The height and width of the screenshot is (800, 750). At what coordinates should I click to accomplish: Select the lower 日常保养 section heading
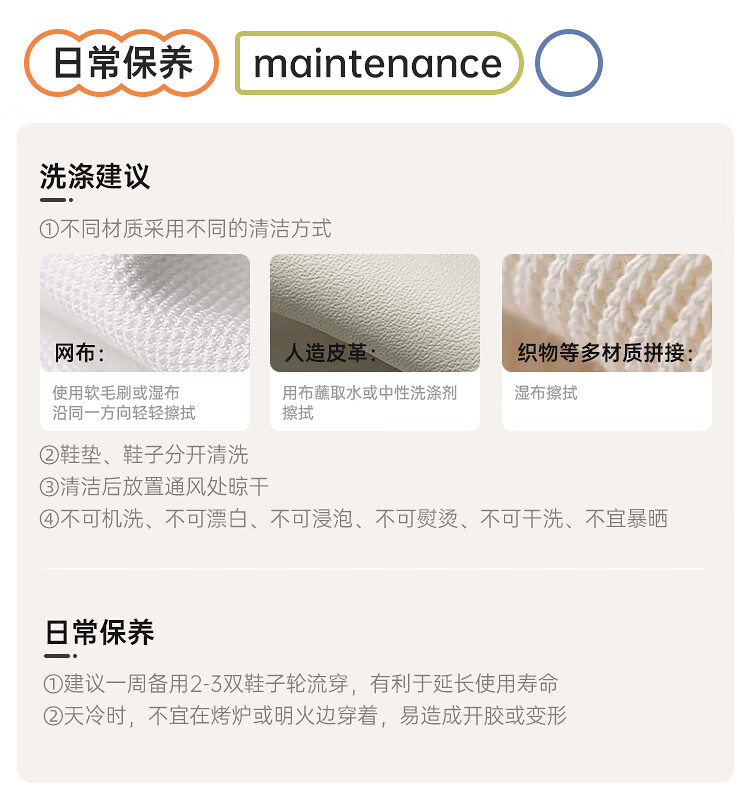click(x=99, y=633)
